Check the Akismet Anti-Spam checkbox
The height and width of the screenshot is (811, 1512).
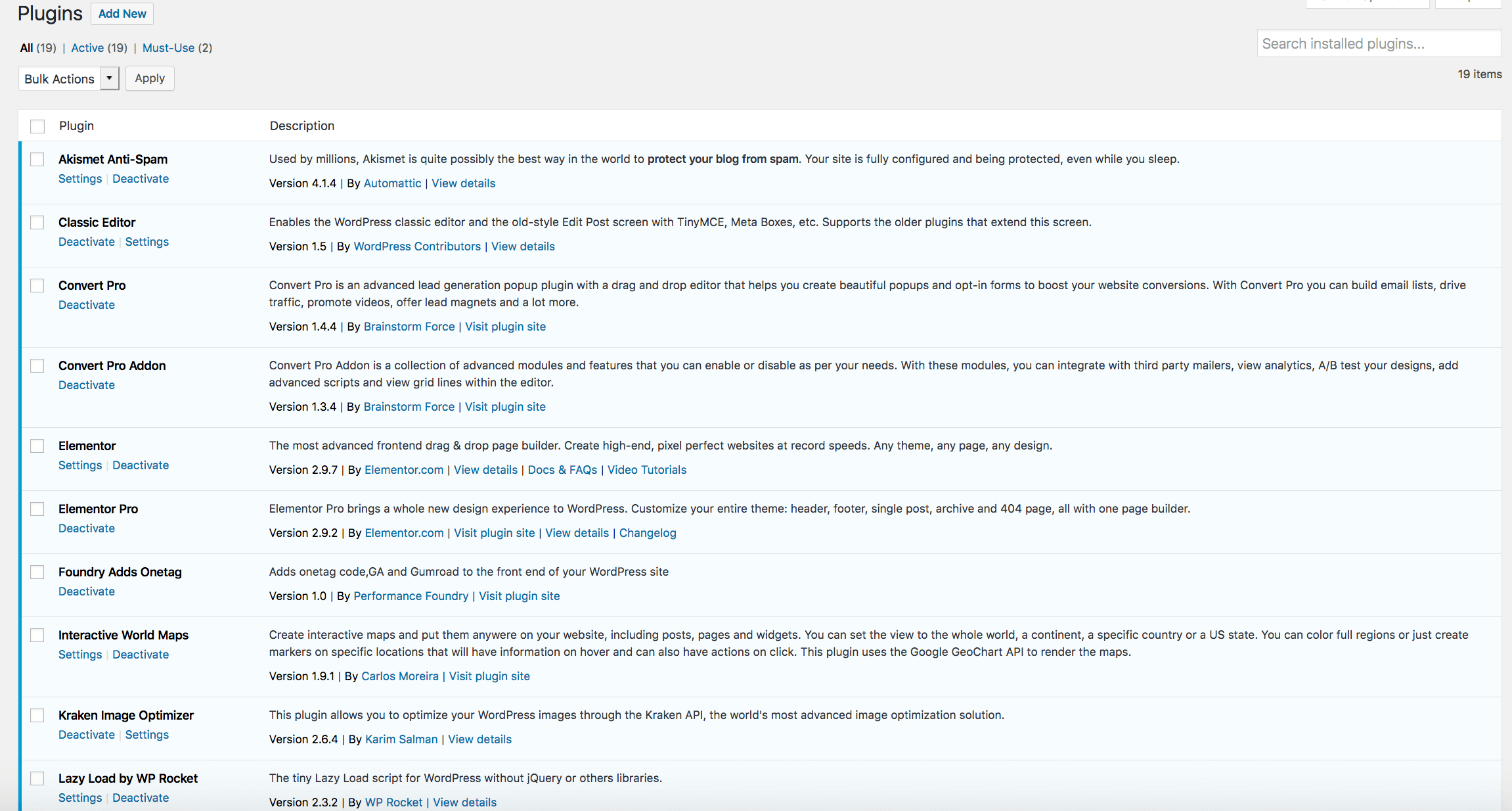click(37, 160)
